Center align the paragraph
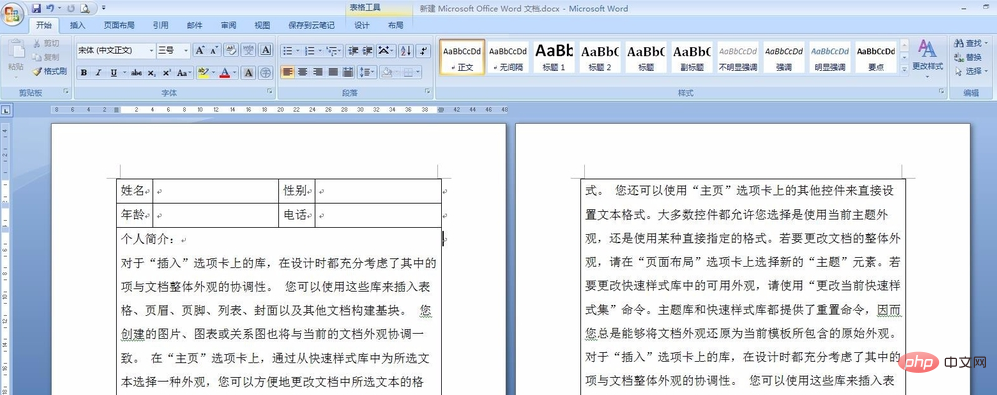The width and height of the screenshot is (997, 395). [302, 73]
